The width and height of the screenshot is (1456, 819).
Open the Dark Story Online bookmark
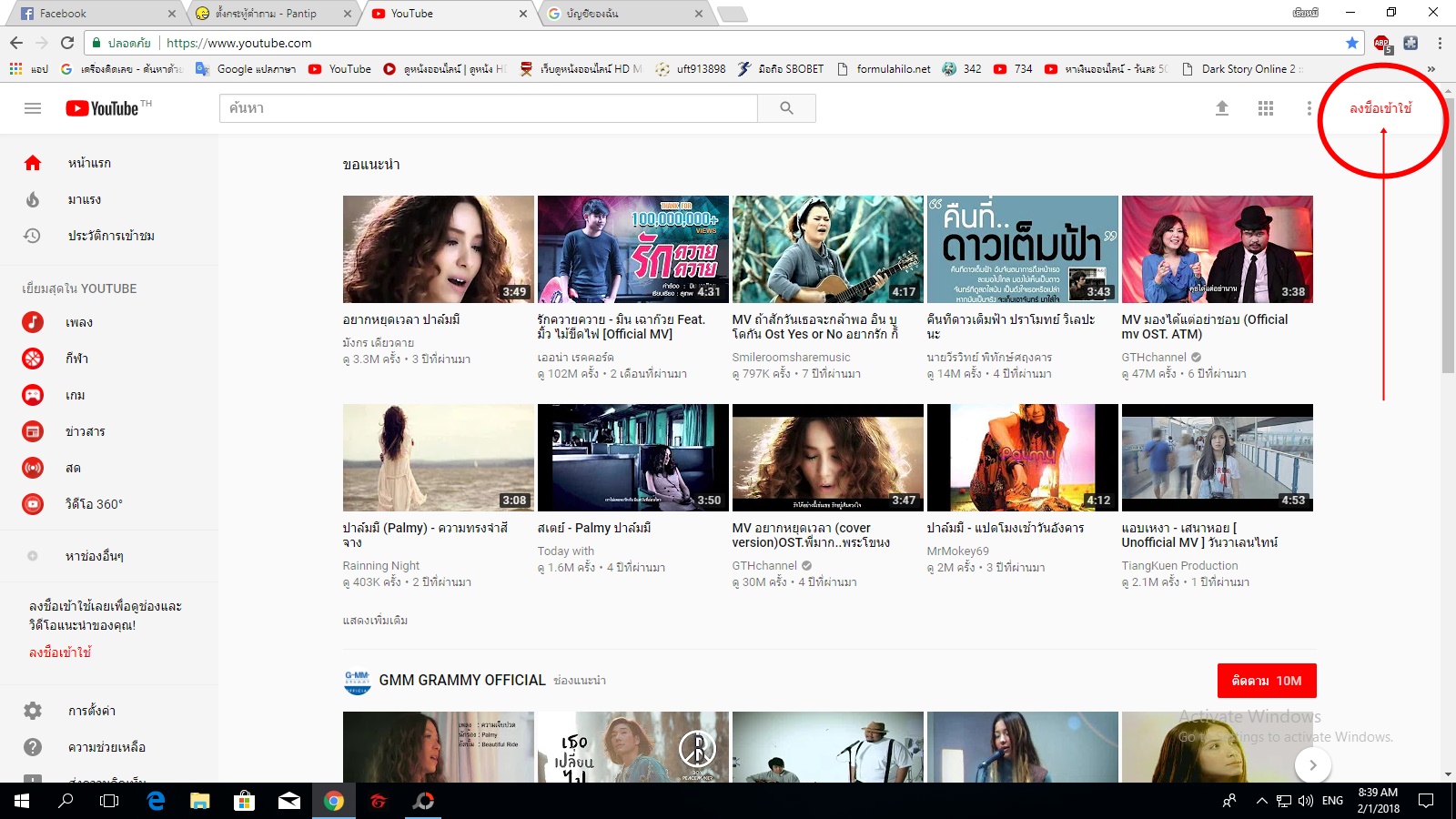(1241, 69)
